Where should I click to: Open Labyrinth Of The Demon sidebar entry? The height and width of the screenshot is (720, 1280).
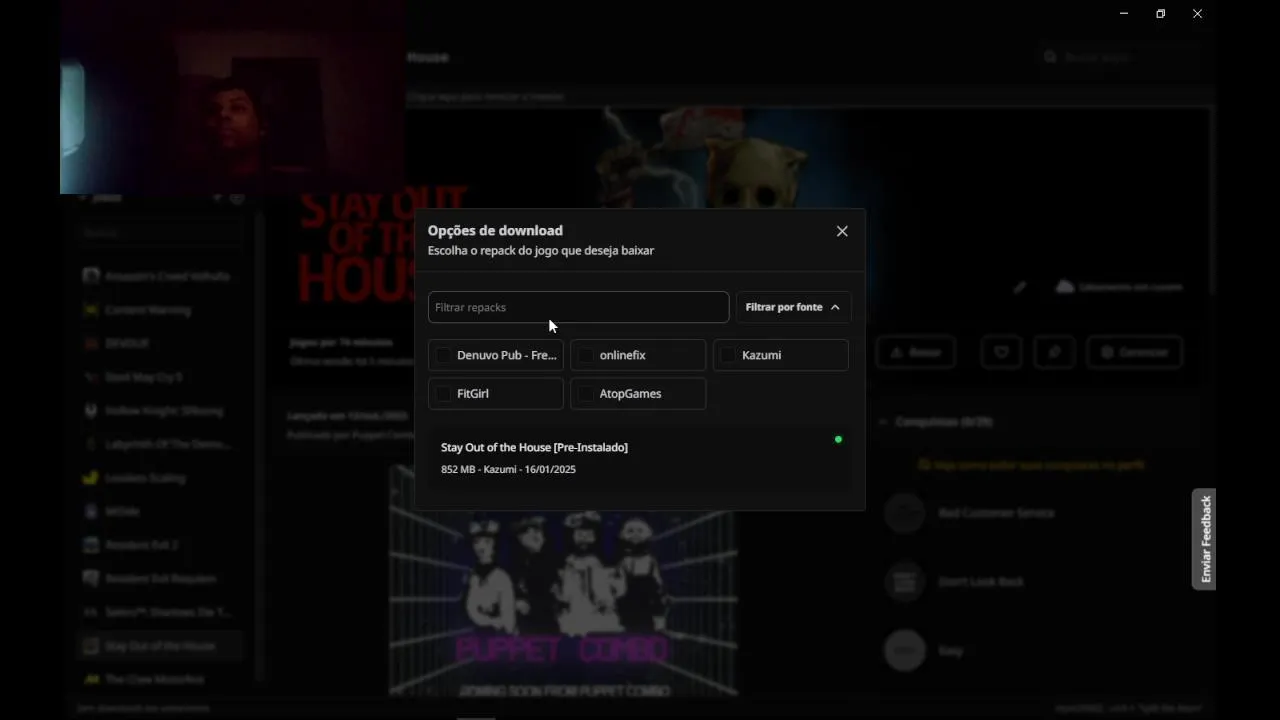159,444
